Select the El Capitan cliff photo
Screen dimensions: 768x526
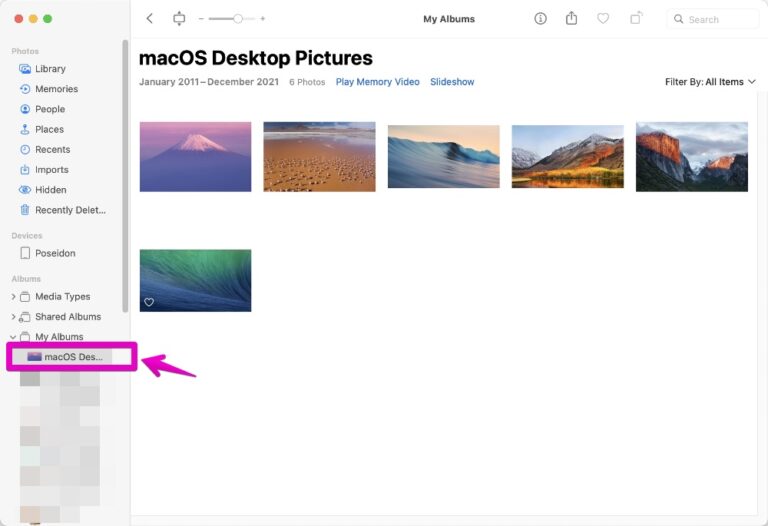(x=692, y=157)
